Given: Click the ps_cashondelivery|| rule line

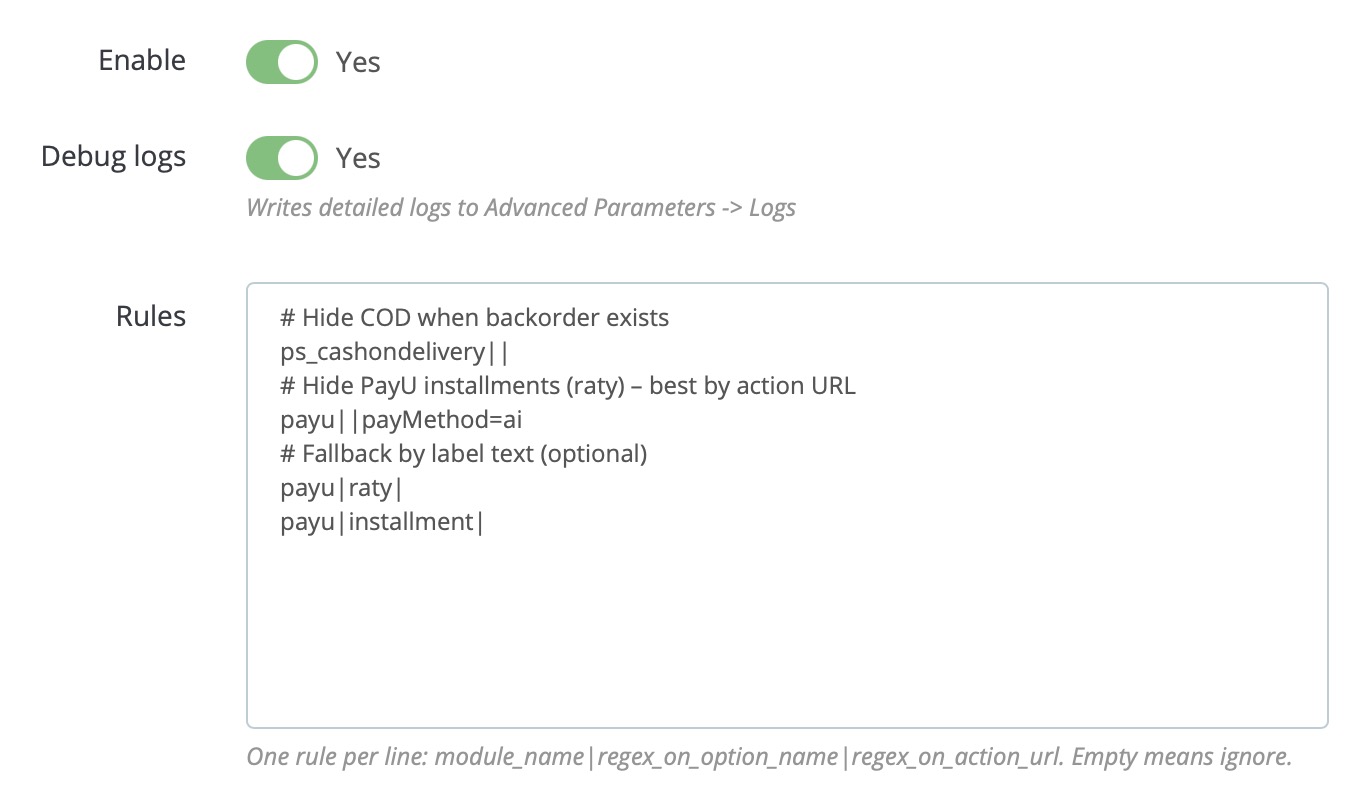Looking at the screenshot, I should coord(395,352).
